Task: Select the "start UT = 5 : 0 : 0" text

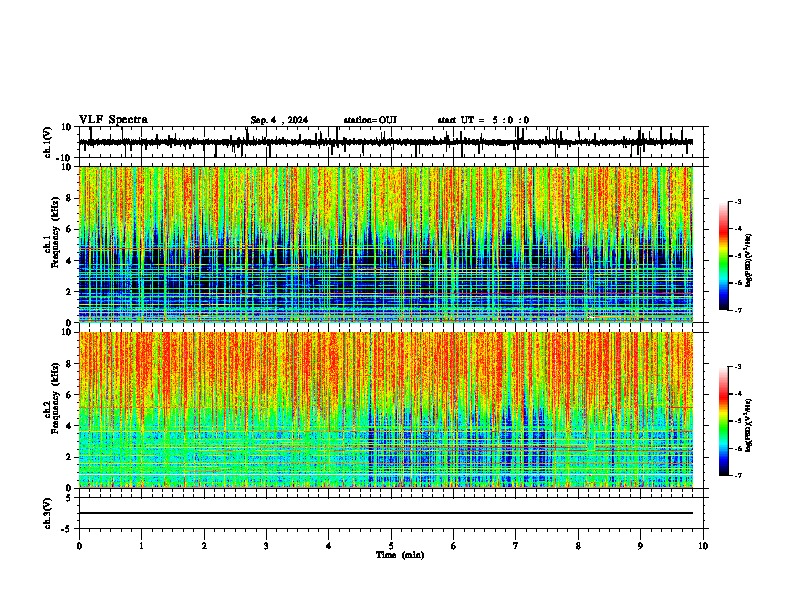Action: (x=483, y=120)
